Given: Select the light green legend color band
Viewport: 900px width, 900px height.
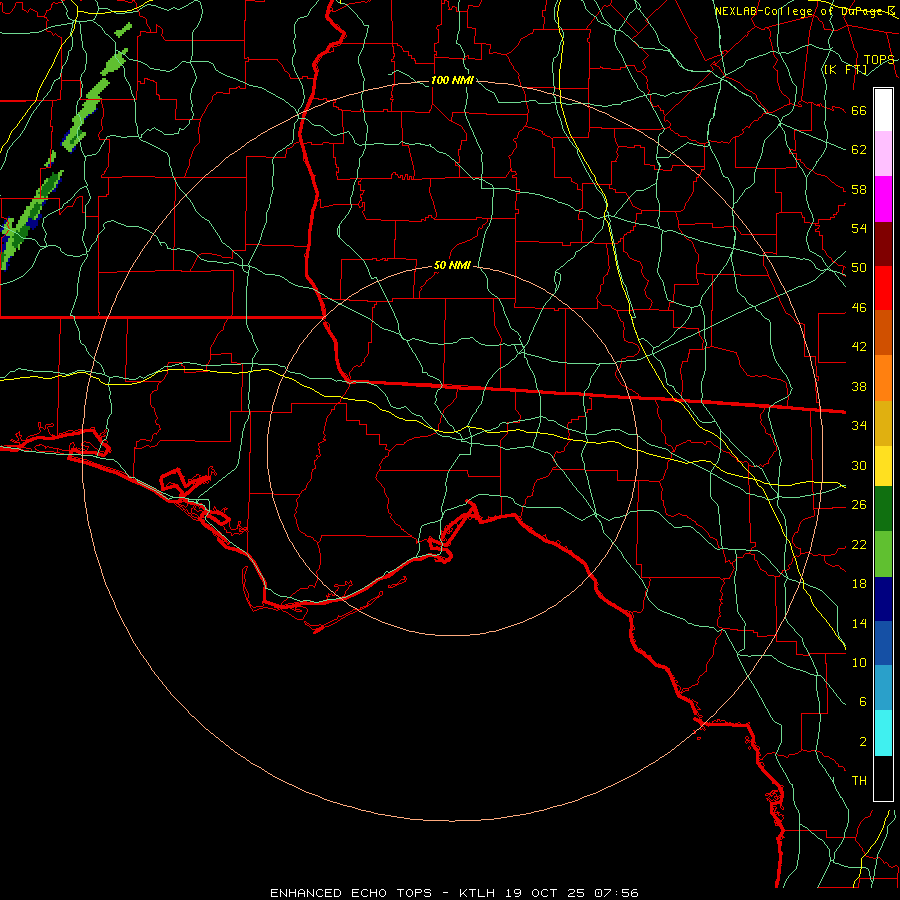Looking at the screenshot, I should [883, 554].
